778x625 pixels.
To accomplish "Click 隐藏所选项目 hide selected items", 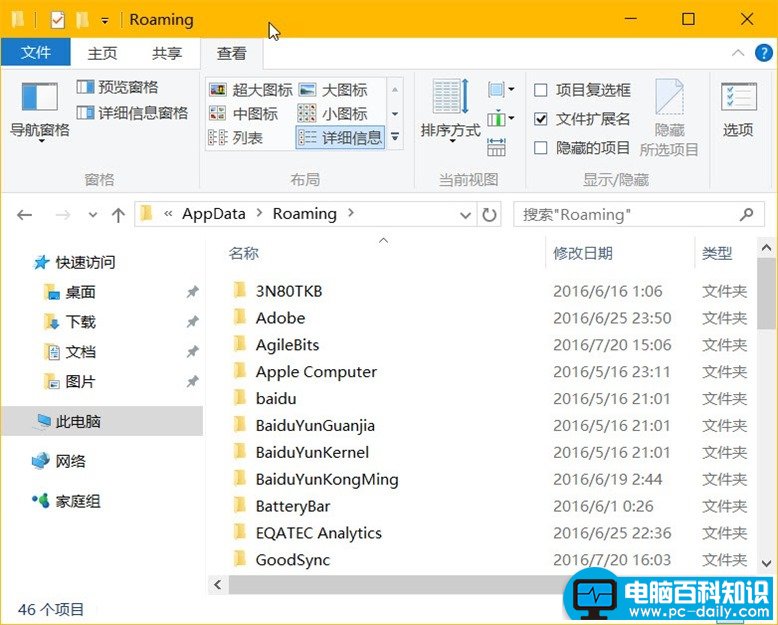I will click(669, 118).
